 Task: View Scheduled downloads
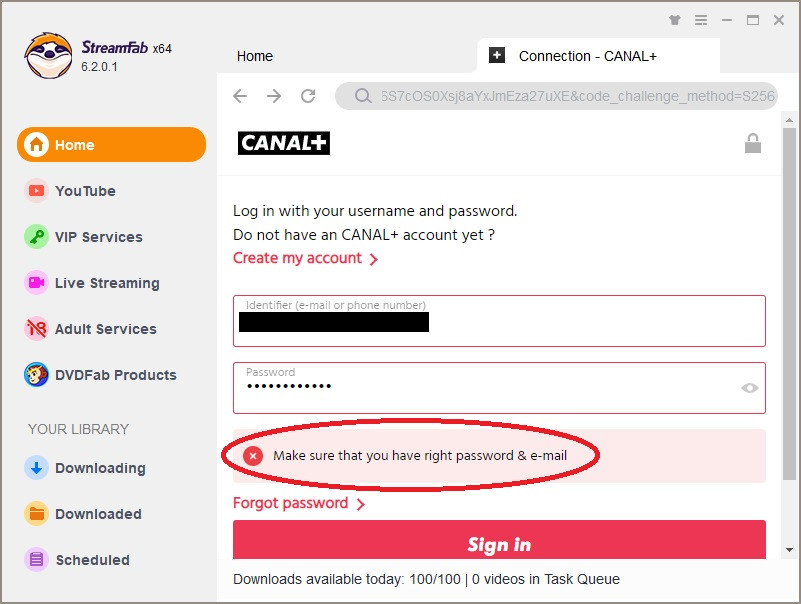92,560
